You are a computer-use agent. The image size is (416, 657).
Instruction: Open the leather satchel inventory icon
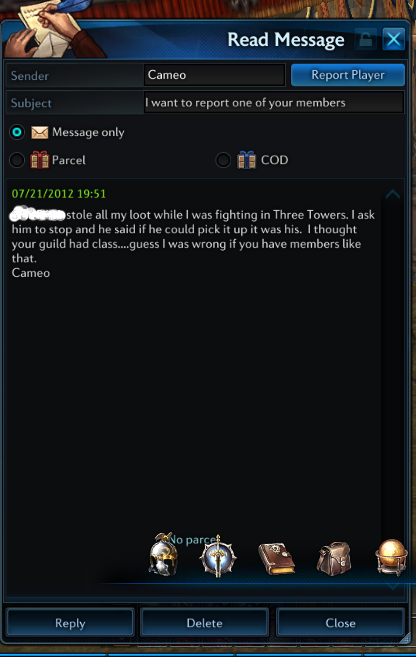[x=334, y=558]
